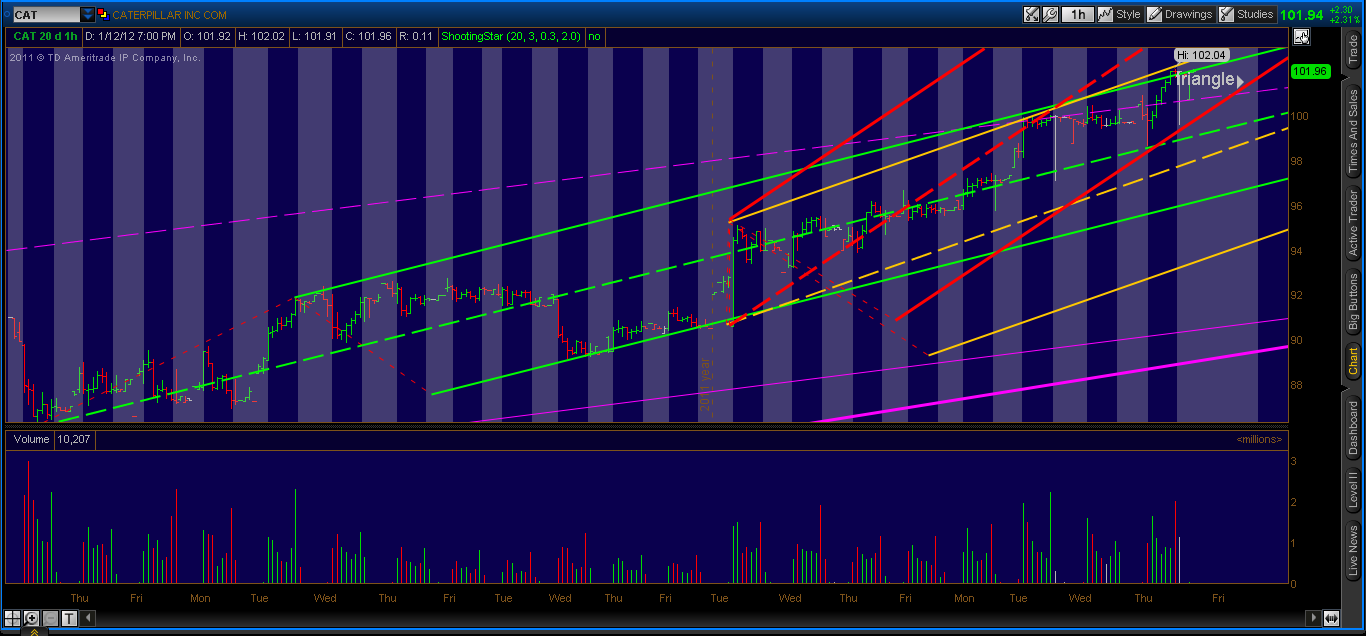Click the zoom out magnifier icon
The width and height of the screenshot is (1366, 636).
(51, 618)
